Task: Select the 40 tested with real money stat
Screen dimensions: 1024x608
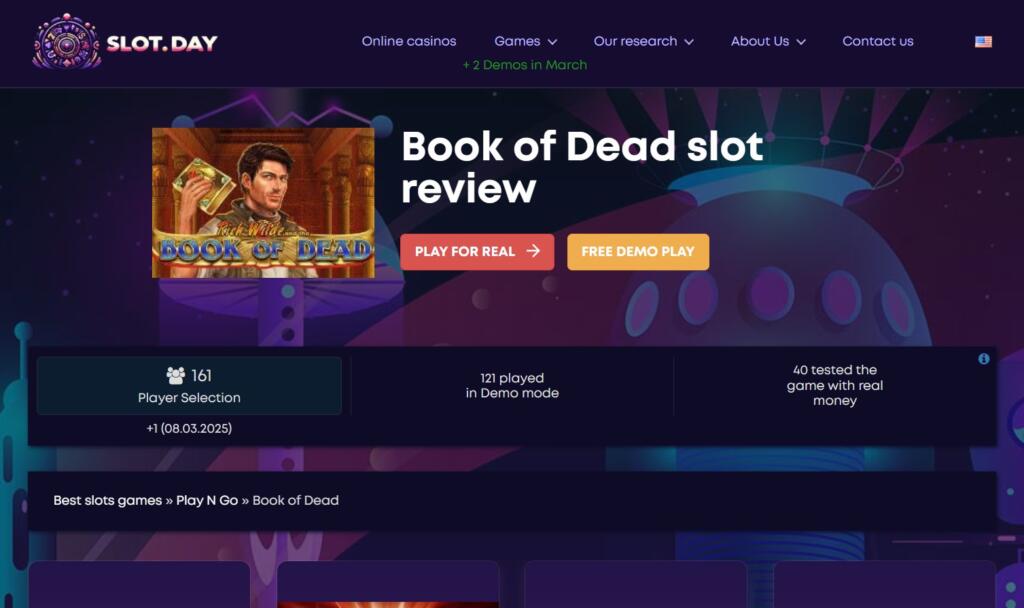Action: coord(835,385)
